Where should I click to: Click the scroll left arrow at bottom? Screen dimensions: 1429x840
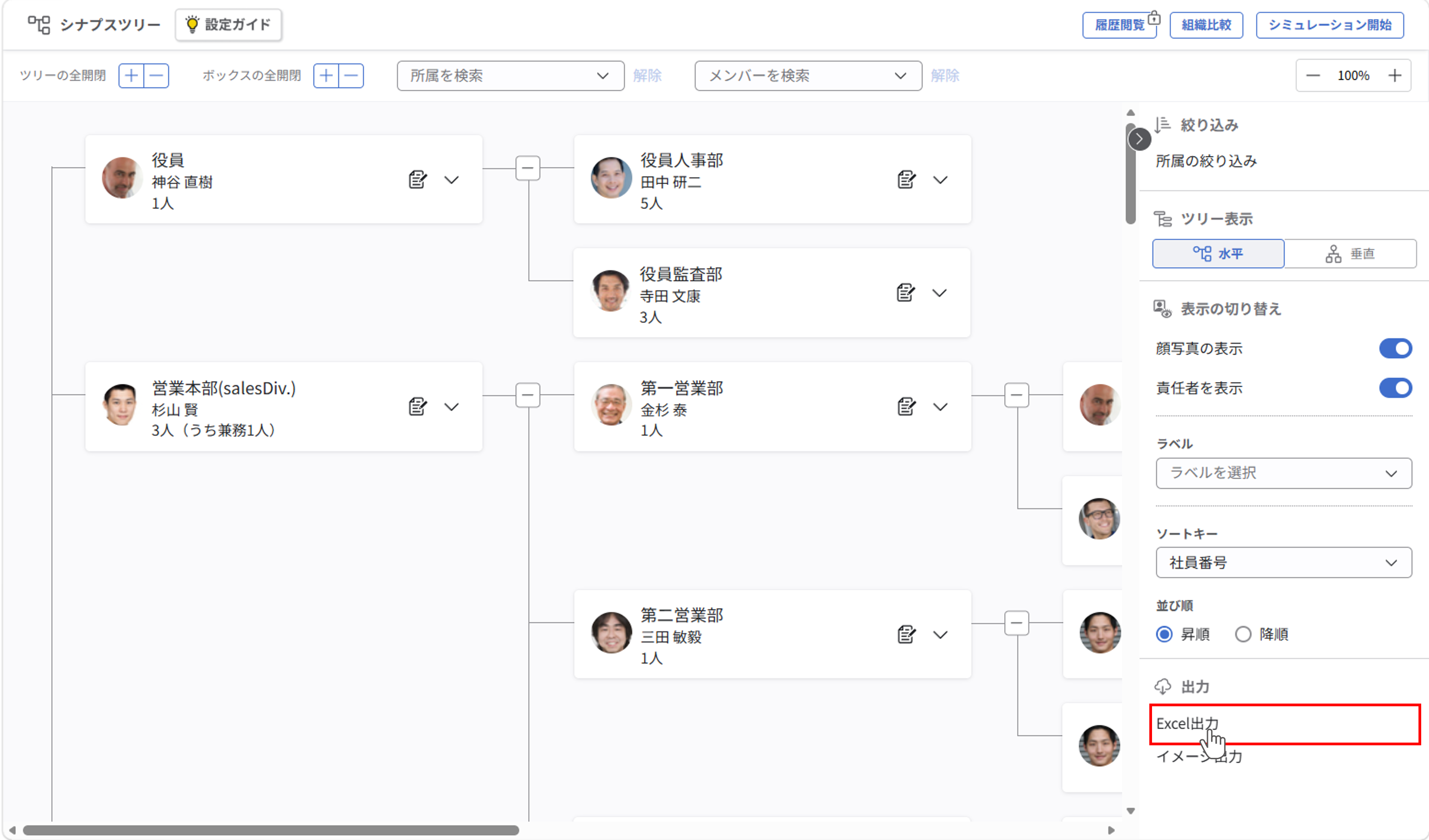tap(12, 830)
